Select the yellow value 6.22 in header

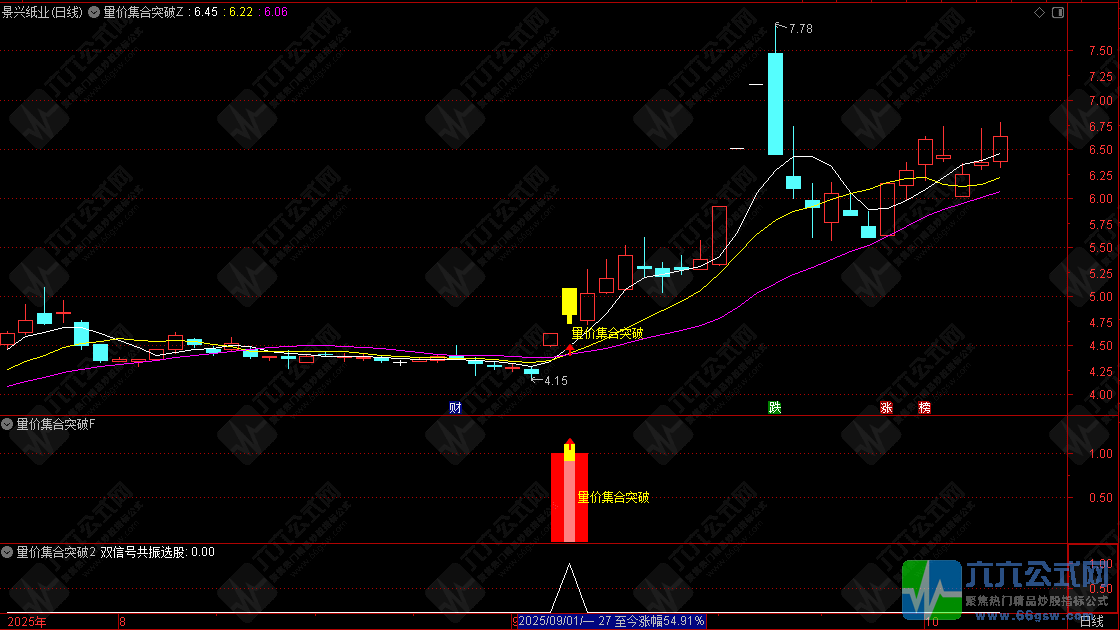point(241,12)
